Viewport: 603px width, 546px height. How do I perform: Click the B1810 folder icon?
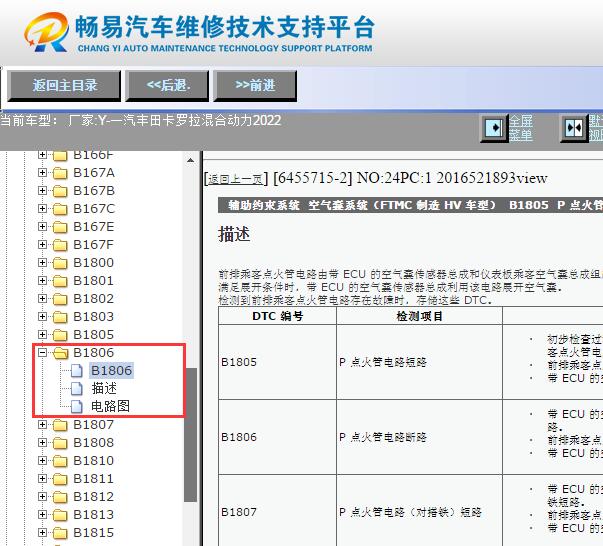[60, 461]
